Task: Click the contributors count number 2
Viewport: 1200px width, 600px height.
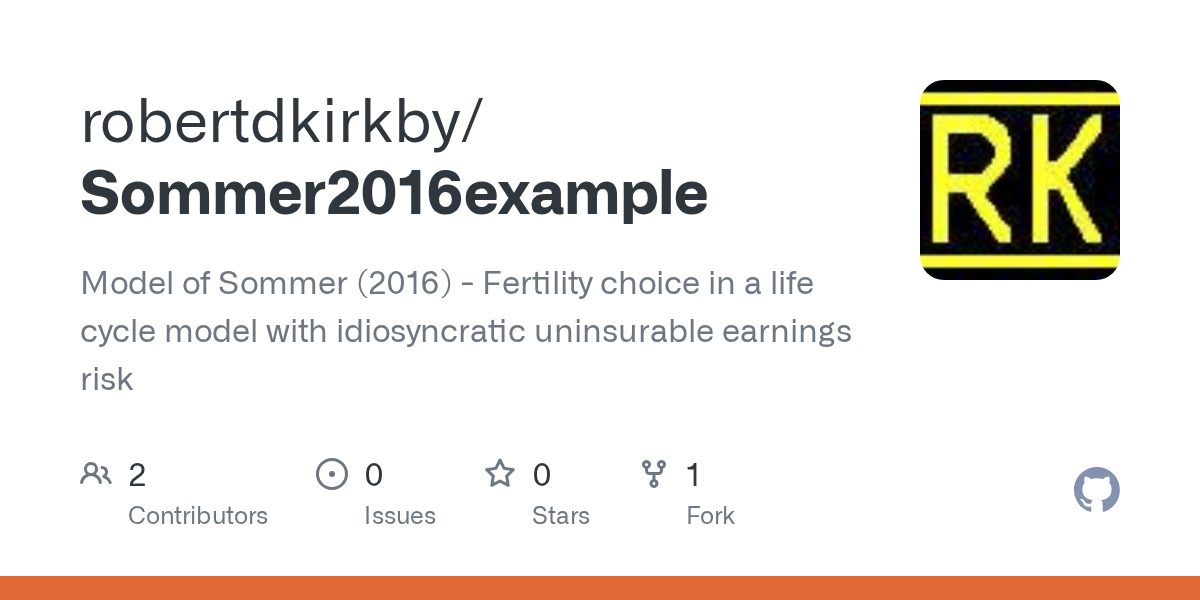Action: pos(137,475)
